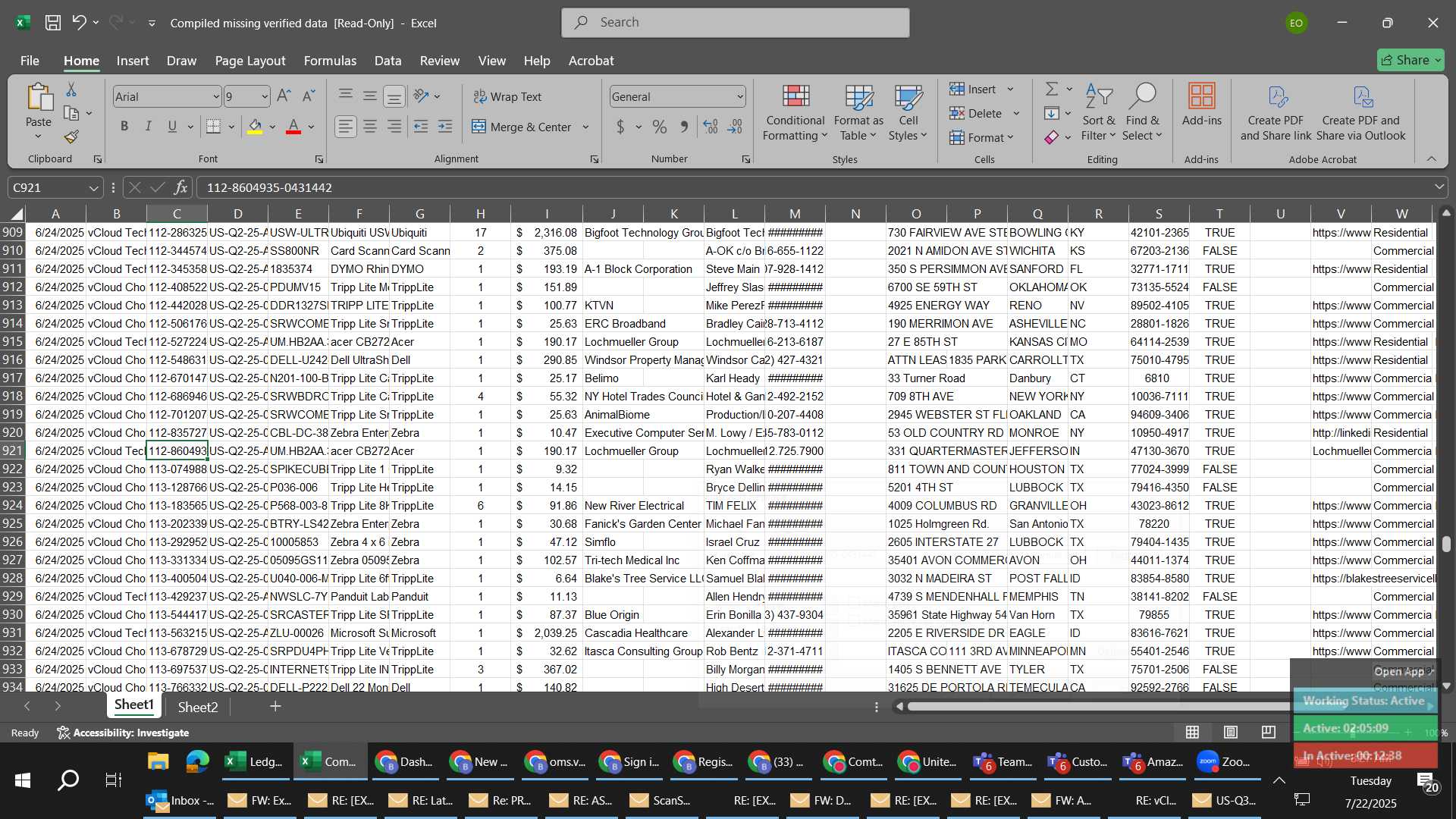Open the File menu
Image resolution: width=1456 pixels, height=819 pixels.
(30, 61)
